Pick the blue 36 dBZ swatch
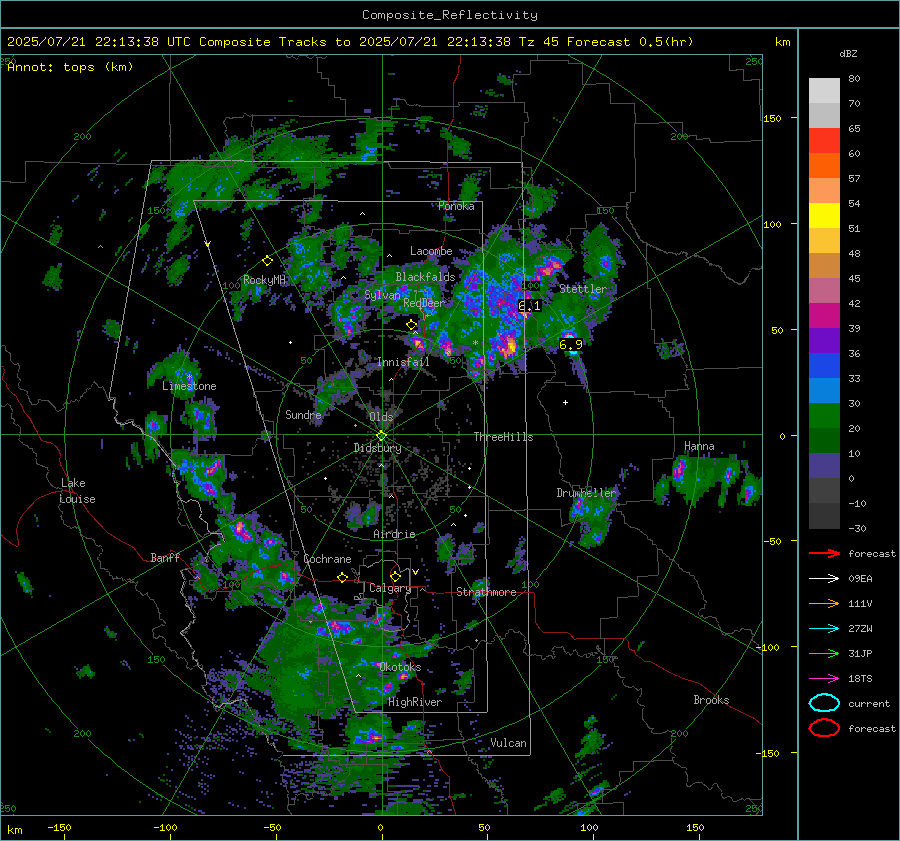Image resolution: width=900 pixels, height=841 pixels. pyautogui.click(x=824, y=365)
